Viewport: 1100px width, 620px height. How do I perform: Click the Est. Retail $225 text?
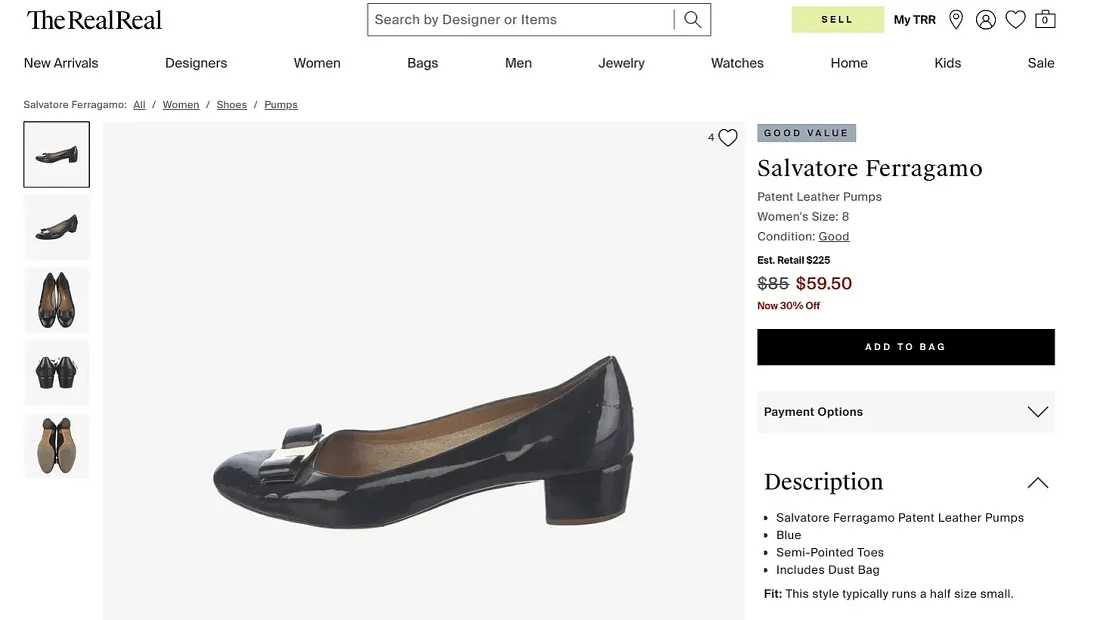click(x=793, y=260)
